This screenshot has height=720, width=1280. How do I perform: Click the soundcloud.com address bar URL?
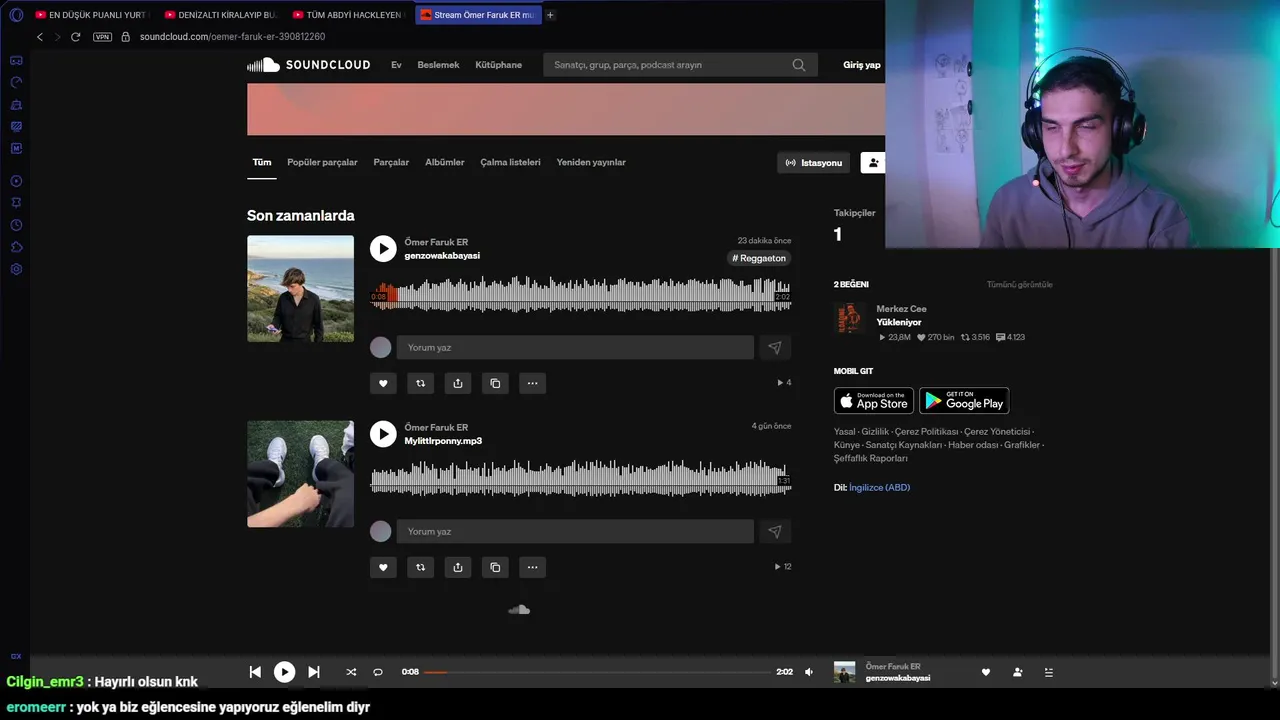click(x=232, y=37)
